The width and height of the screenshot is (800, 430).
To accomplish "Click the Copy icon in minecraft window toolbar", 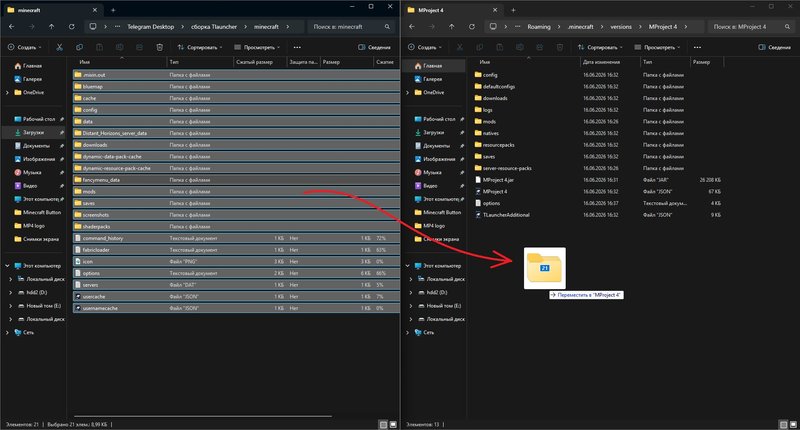I will 79,47.
